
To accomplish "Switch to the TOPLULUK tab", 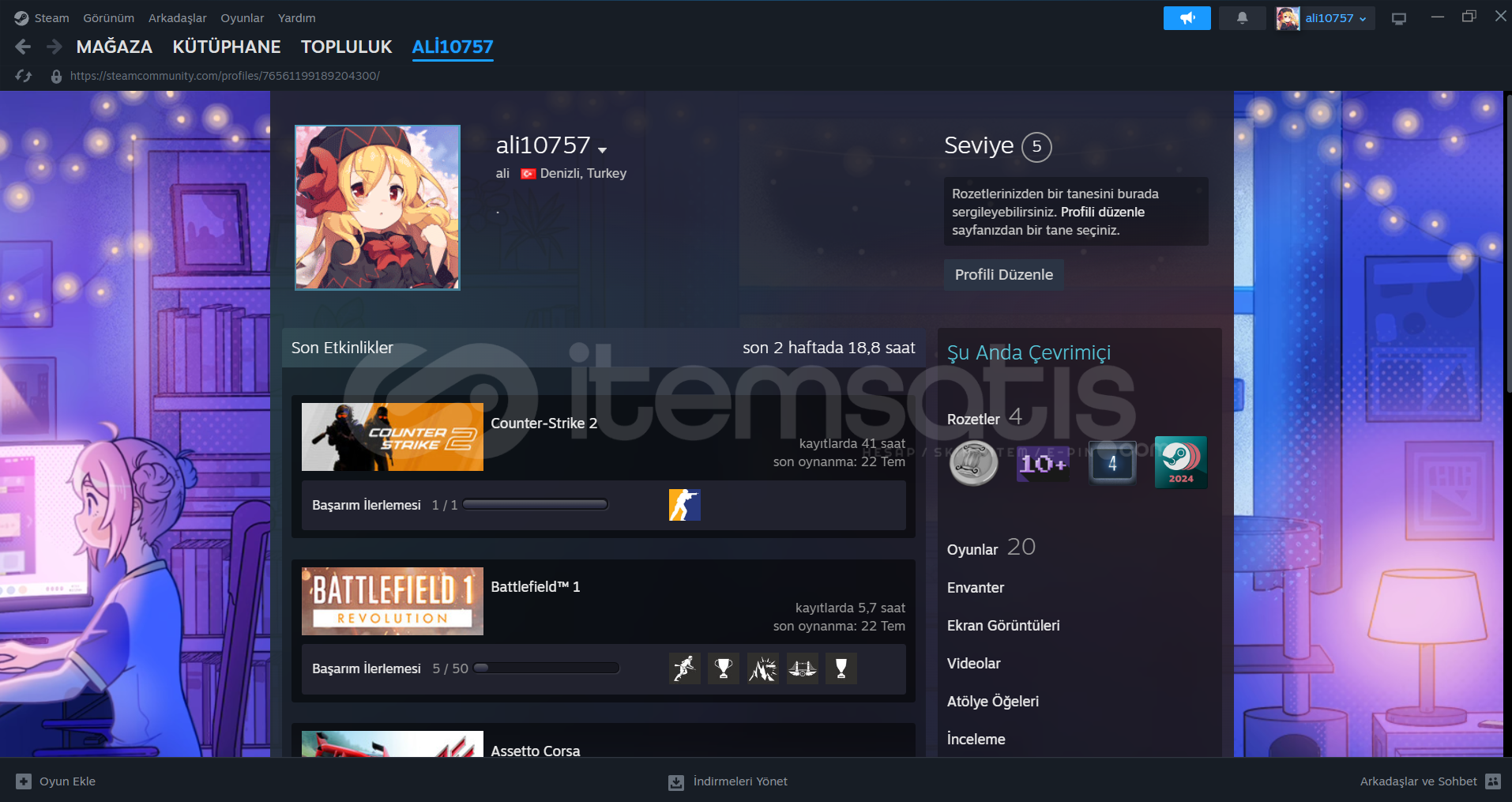I will coord(347,47).
